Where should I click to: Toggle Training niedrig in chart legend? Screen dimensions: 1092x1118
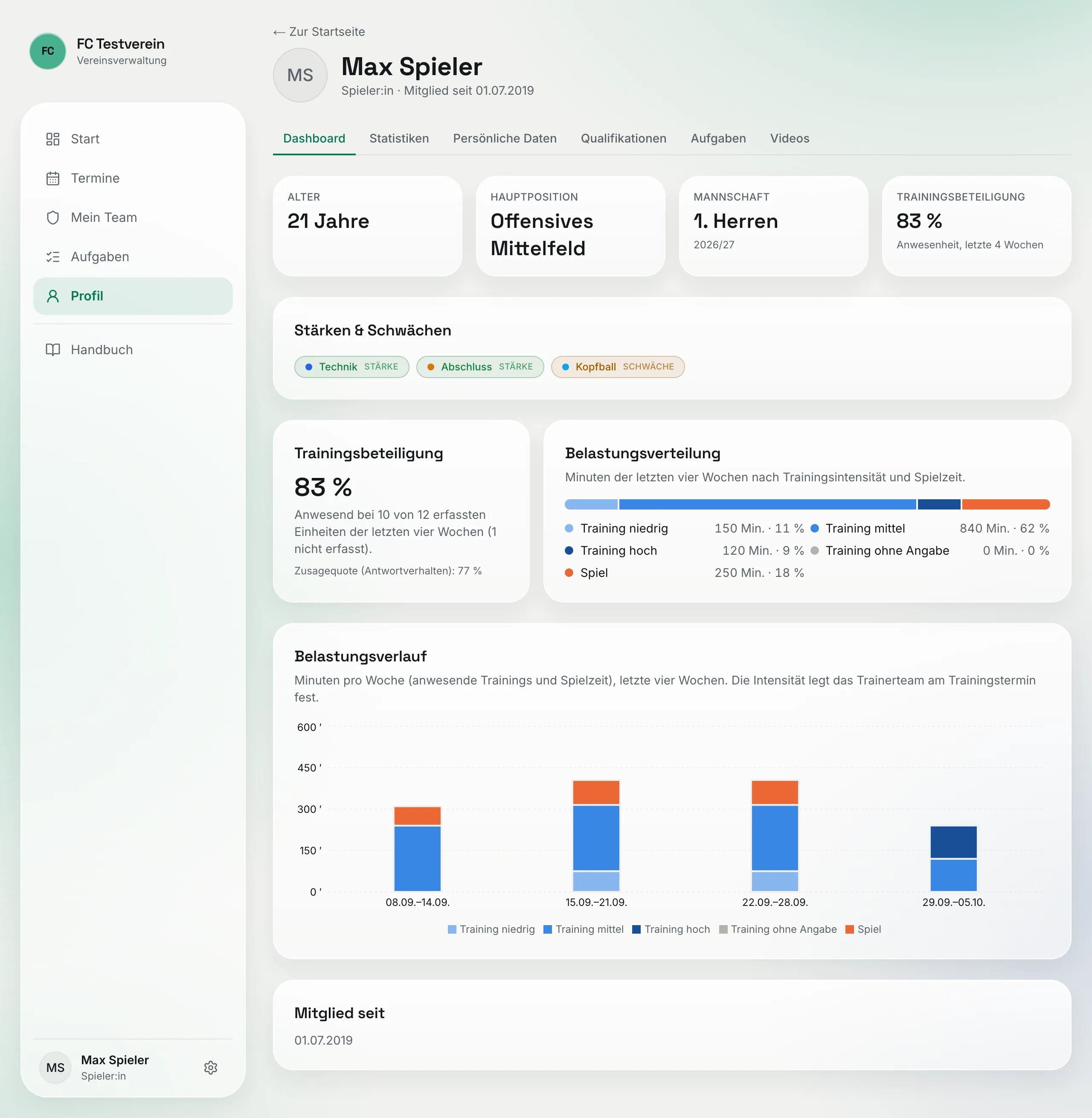point(491,929)
